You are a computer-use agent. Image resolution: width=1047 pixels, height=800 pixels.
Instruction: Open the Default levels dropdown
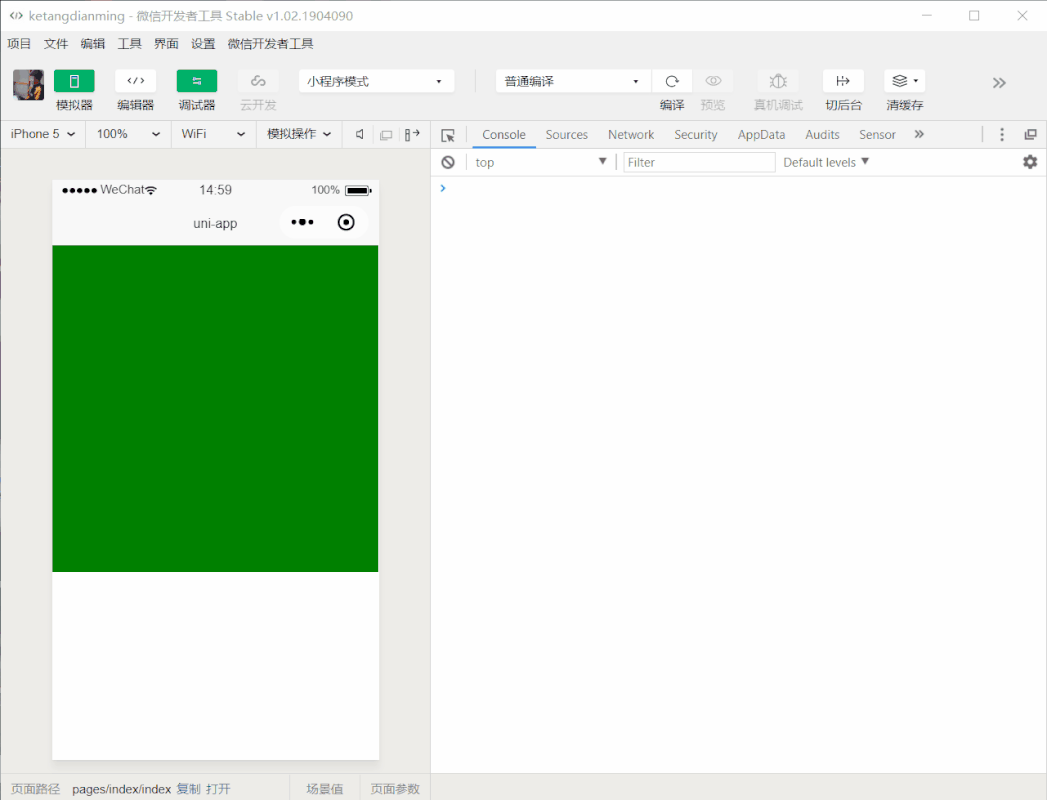[x=826, y=162]
